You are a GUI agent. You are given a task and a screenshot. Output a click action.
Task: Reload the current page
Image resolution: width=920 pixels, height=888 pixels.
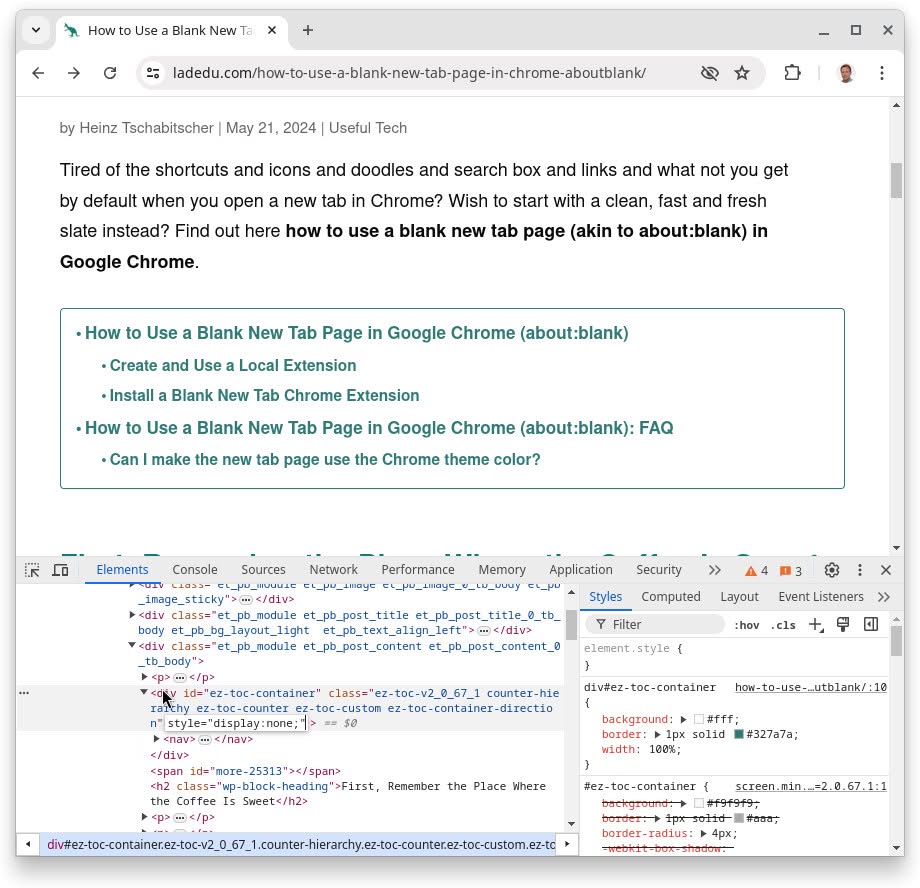tap(110, 73)
